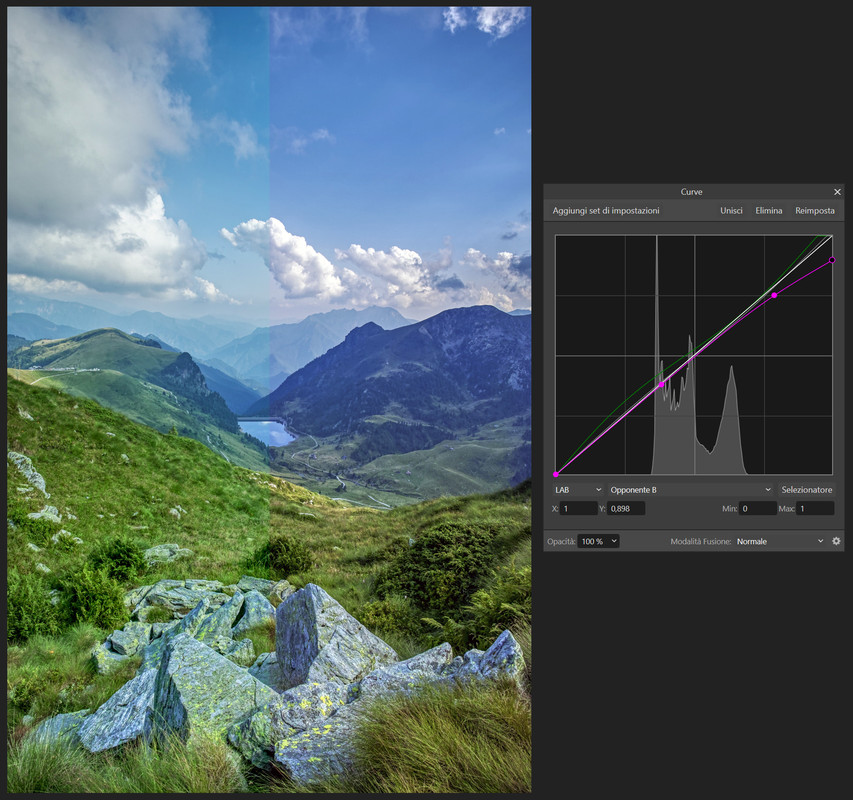Open the Opponente B channel dropdown
This screenshot has height=800, width=853.
pyautogui.click(x=690, y=490)
